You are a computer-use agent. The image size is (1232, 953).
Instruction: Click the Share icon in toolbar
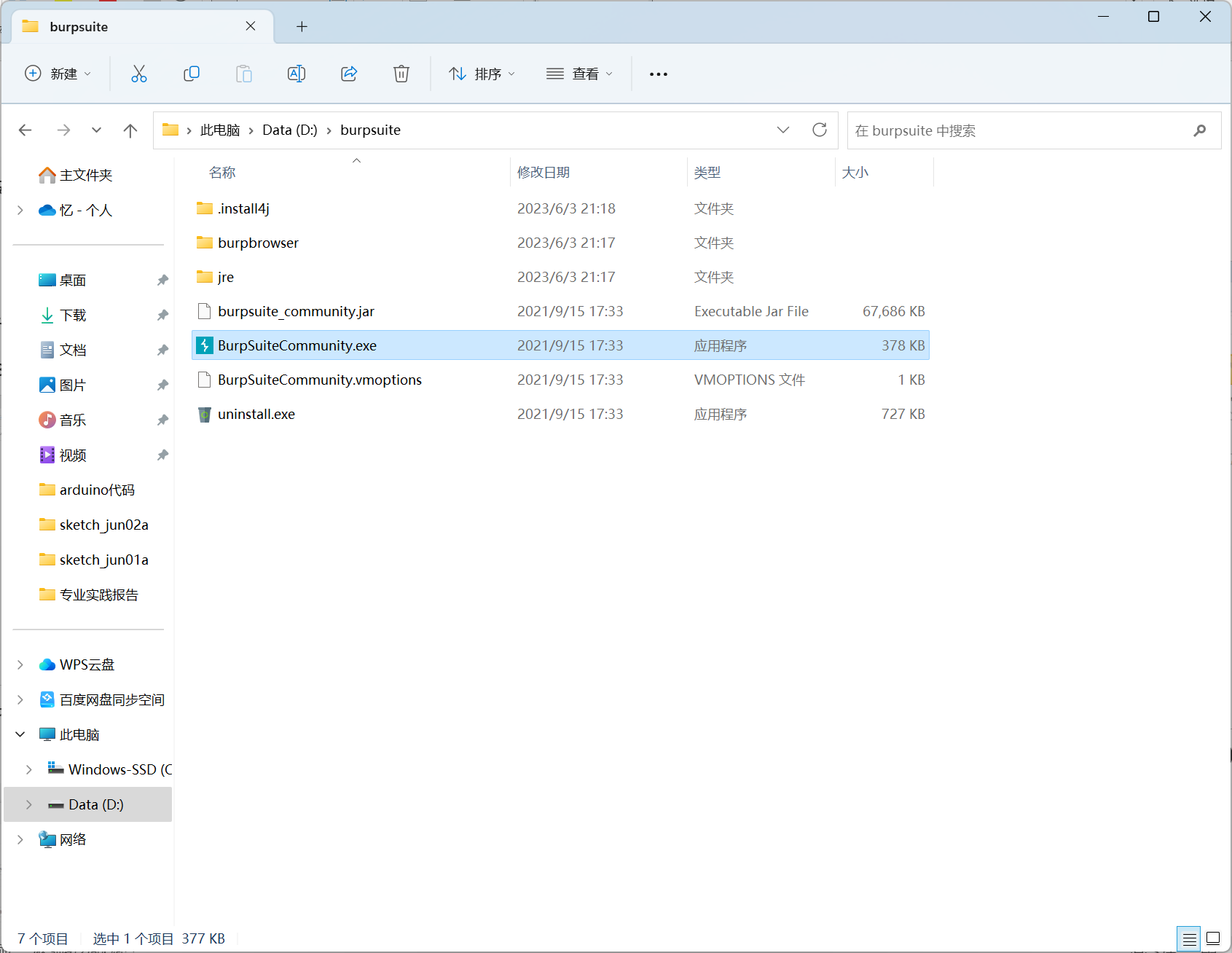pyautogui.click(x=349, y=74)
